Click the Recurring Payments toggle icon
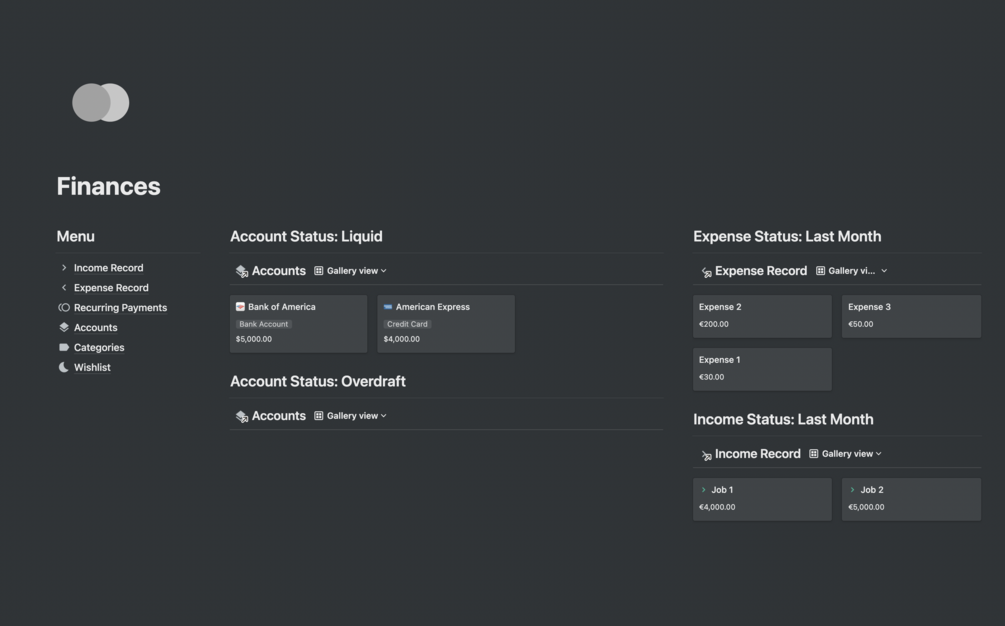This screenshot has height=626, width=1005. click(x=64, y=308)
